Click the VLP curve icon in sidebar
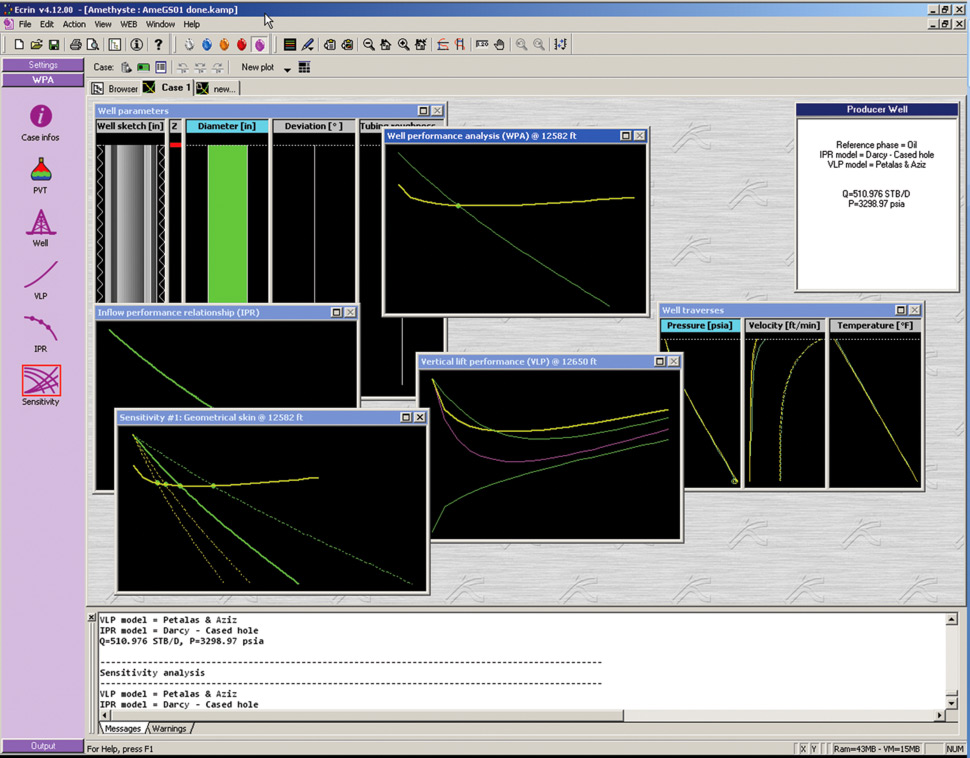The height and width of the screenshot is (758, 970). pos(41,276)
